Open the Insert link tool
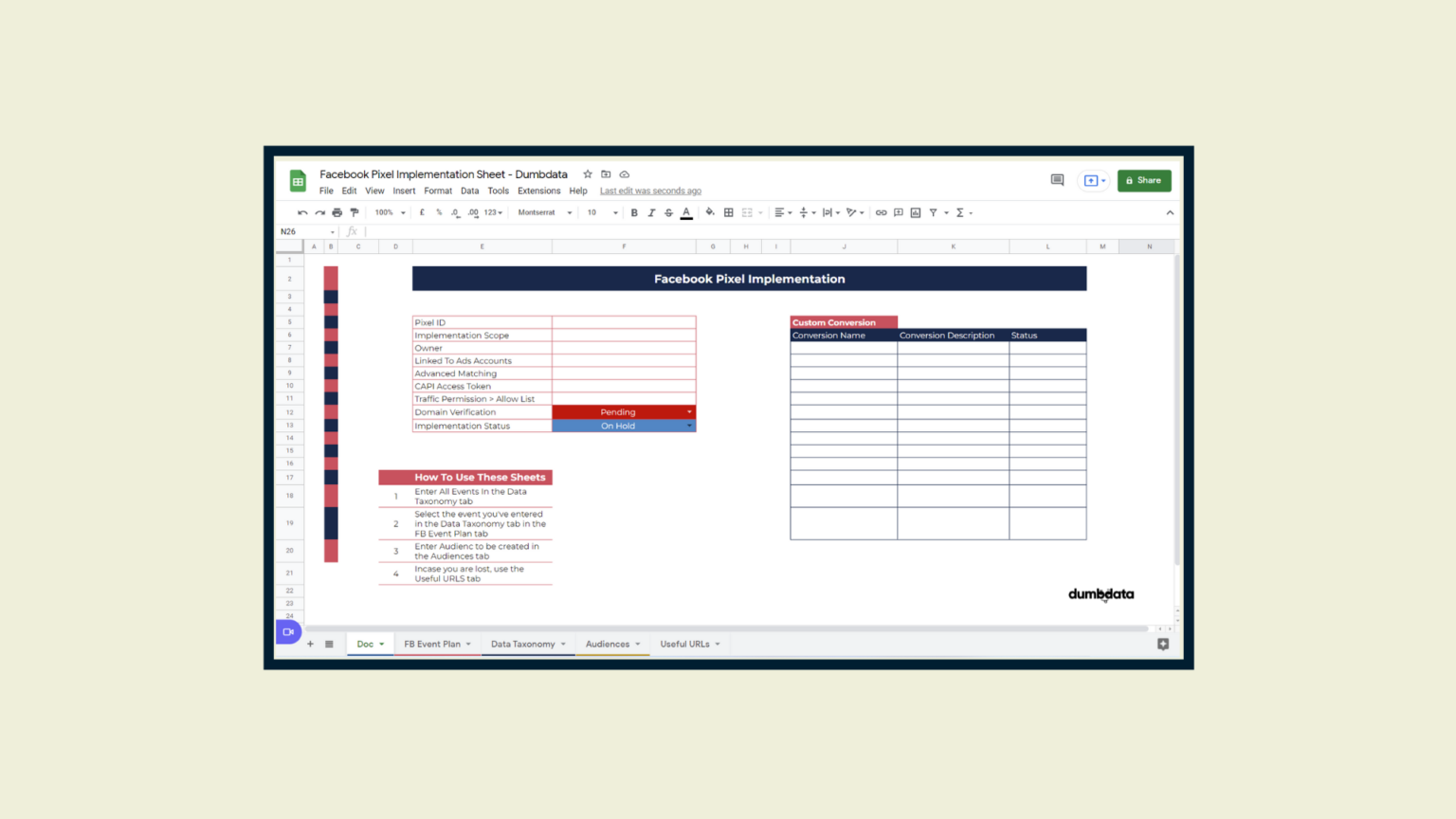This screenshot has height=819, width=1456. point(881,212)
